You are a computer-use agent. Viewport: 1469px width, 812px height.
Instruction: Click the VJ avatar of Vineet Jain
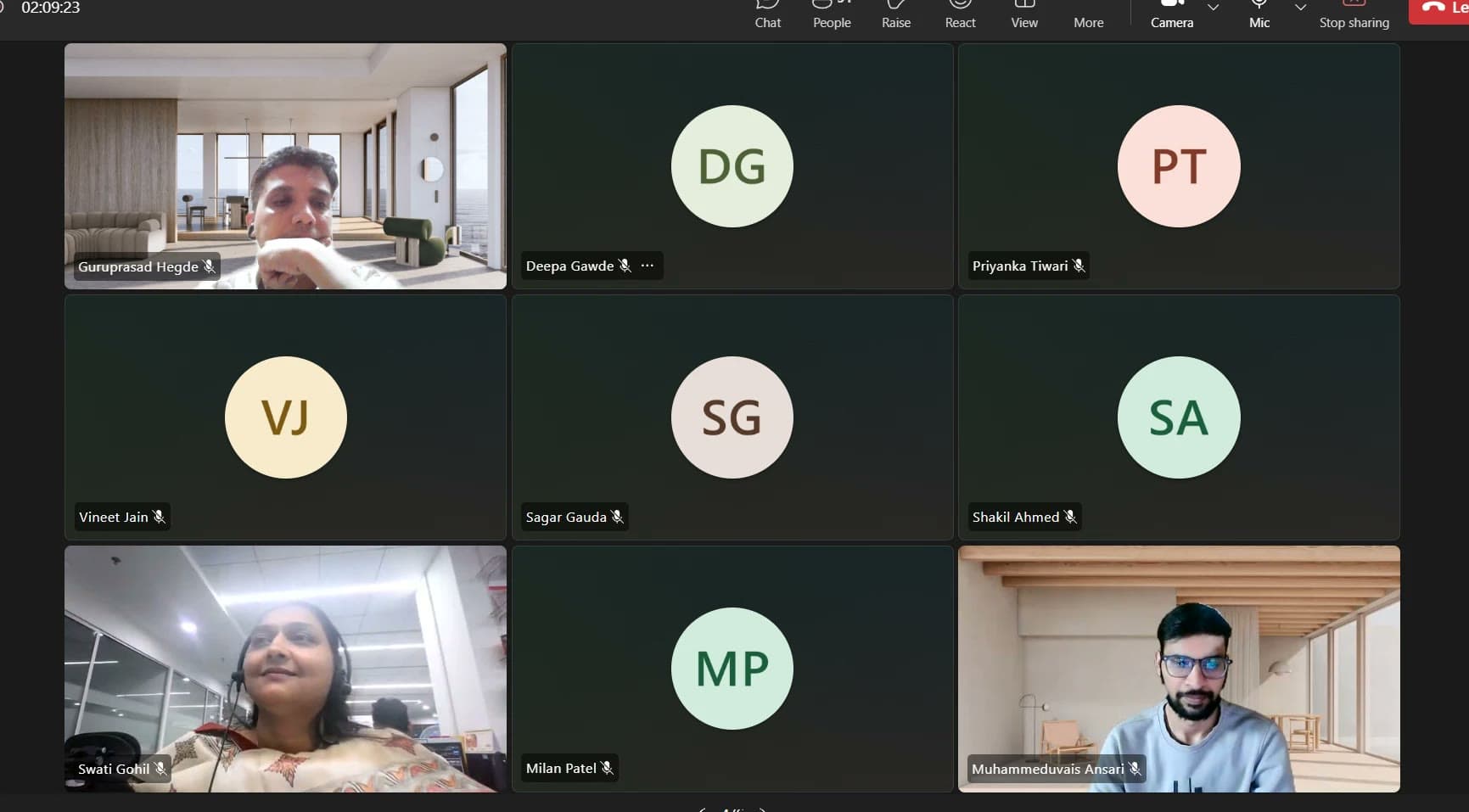click(x=286, y=417)
